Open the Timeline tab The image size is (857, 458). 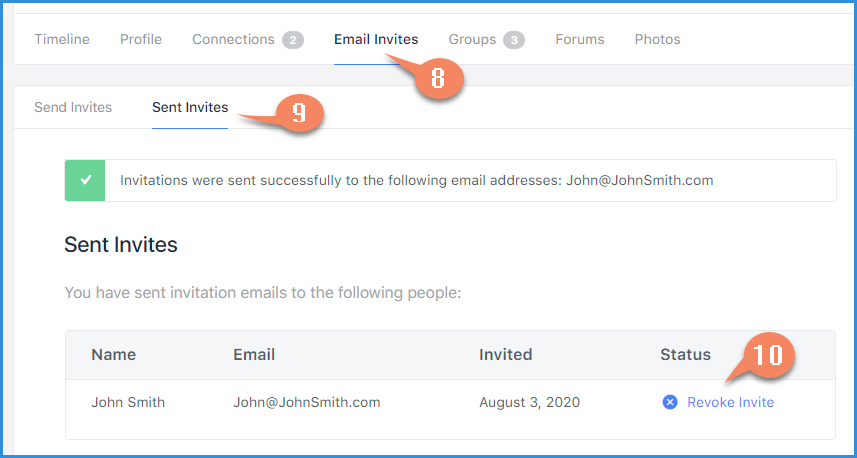tap(62, 39)
